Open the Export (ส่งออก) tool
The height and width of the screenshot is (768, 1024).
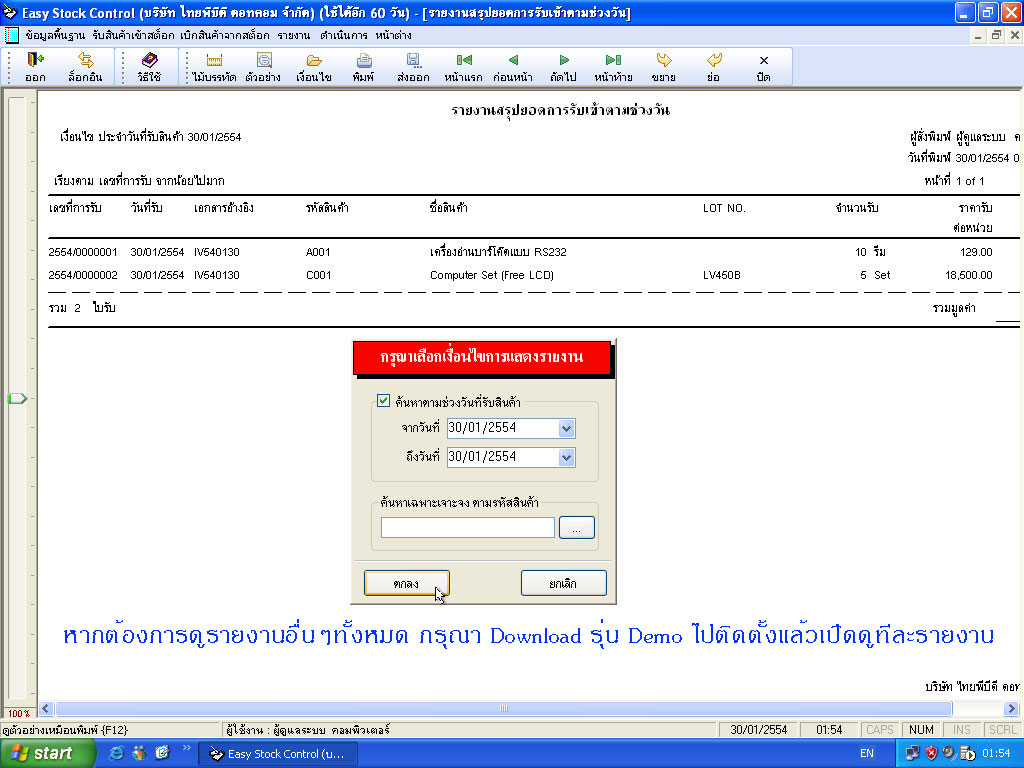pos(412,66)
